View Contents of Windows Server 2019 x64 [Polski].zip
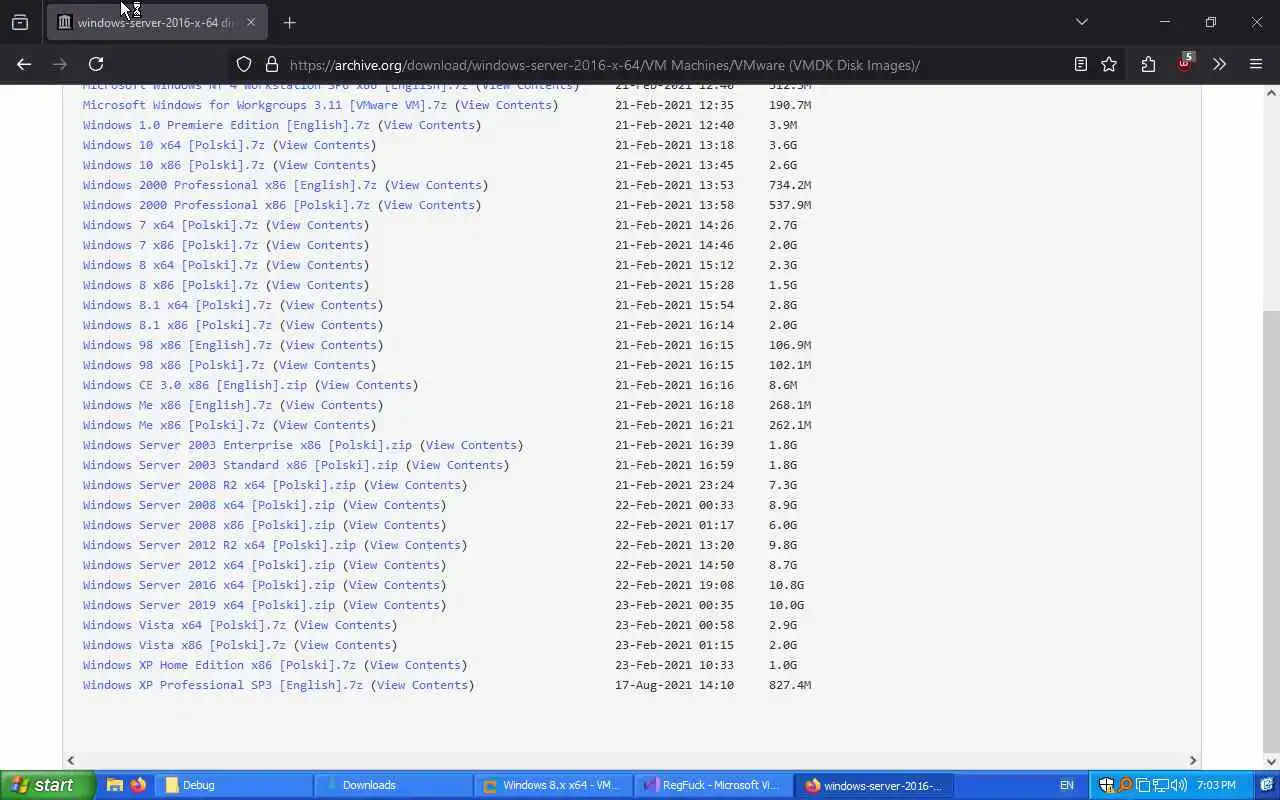 [394, 605]
